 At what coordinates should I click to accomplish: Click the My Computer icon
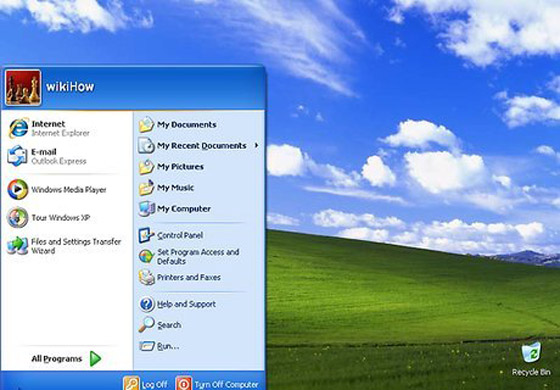point(146,209)
